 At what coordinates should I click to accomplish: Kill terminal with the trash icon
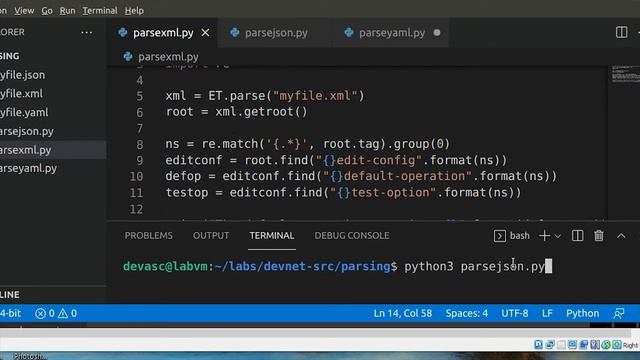click(x=599, y=236)
